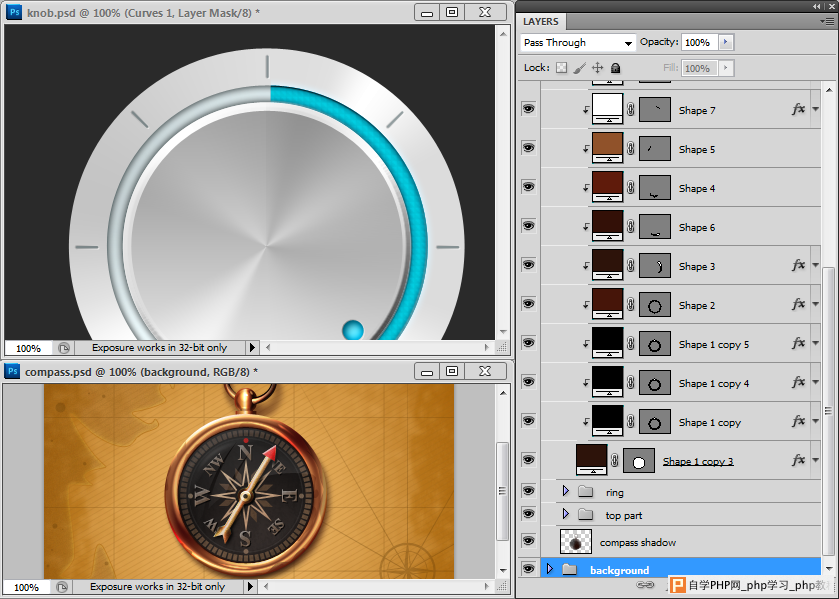Toggle visibility of Shape 6 layer
This screenshot has height=599, width=839.
[x=529, y=226]
